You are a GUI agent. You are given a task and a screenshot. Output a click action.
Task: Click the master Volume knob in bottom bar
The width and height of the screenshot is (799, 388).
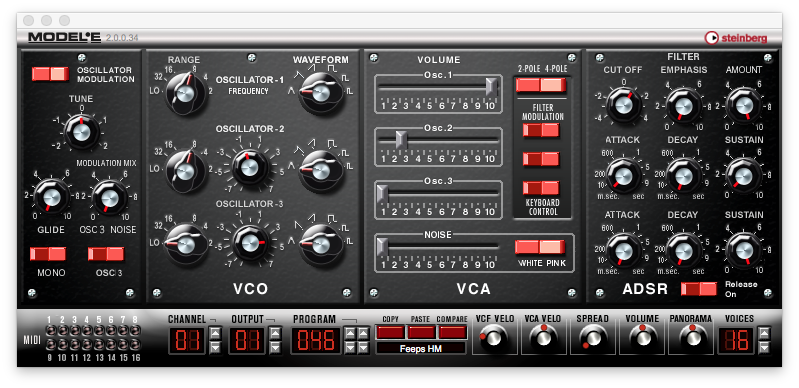coord(642,338)
